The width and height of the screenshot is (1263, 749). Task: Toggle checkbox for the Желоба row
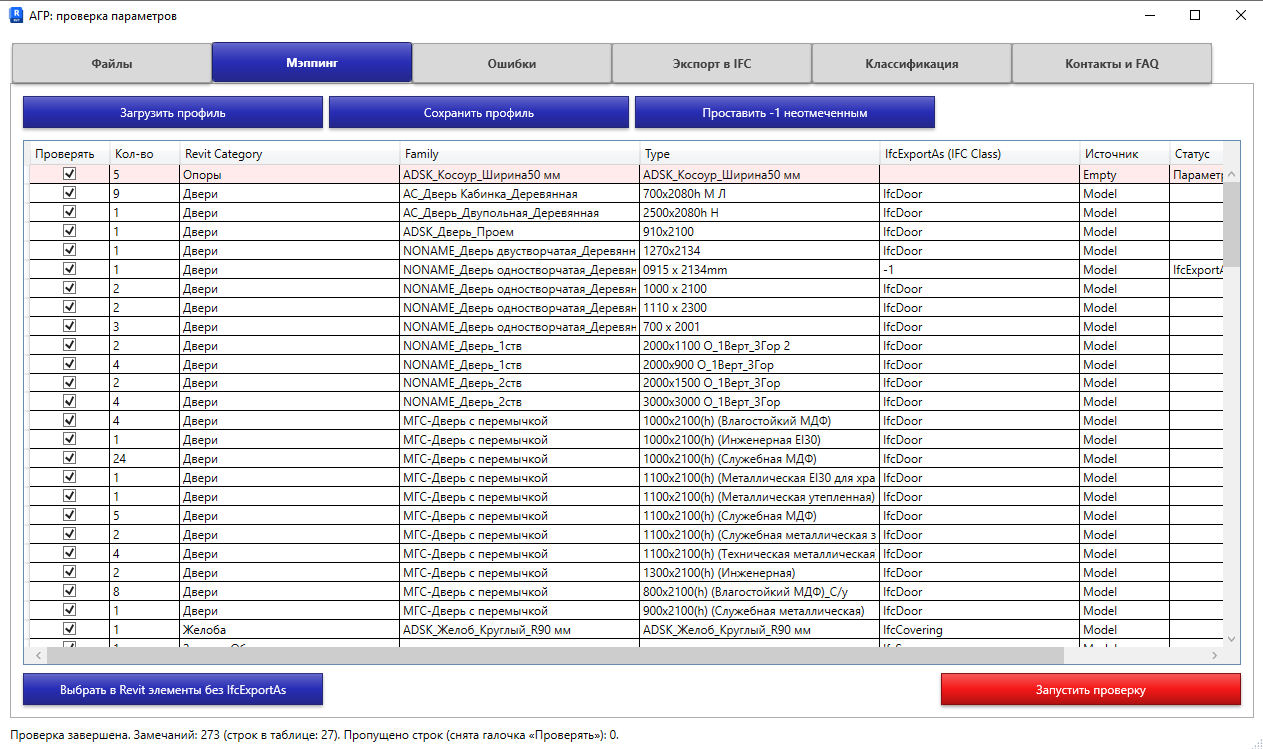[x=69, y=630]
